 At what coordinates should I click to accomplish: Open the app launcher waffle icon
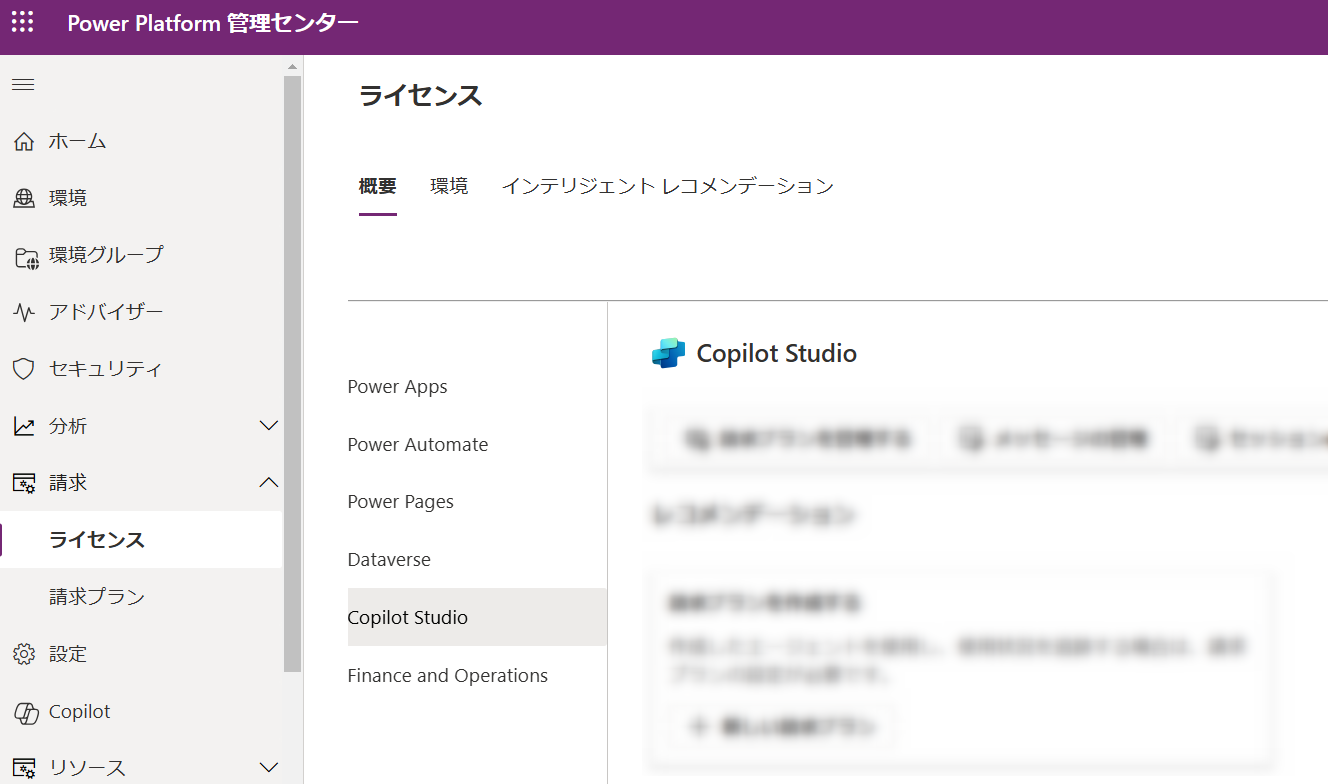[x=22, y=22]
